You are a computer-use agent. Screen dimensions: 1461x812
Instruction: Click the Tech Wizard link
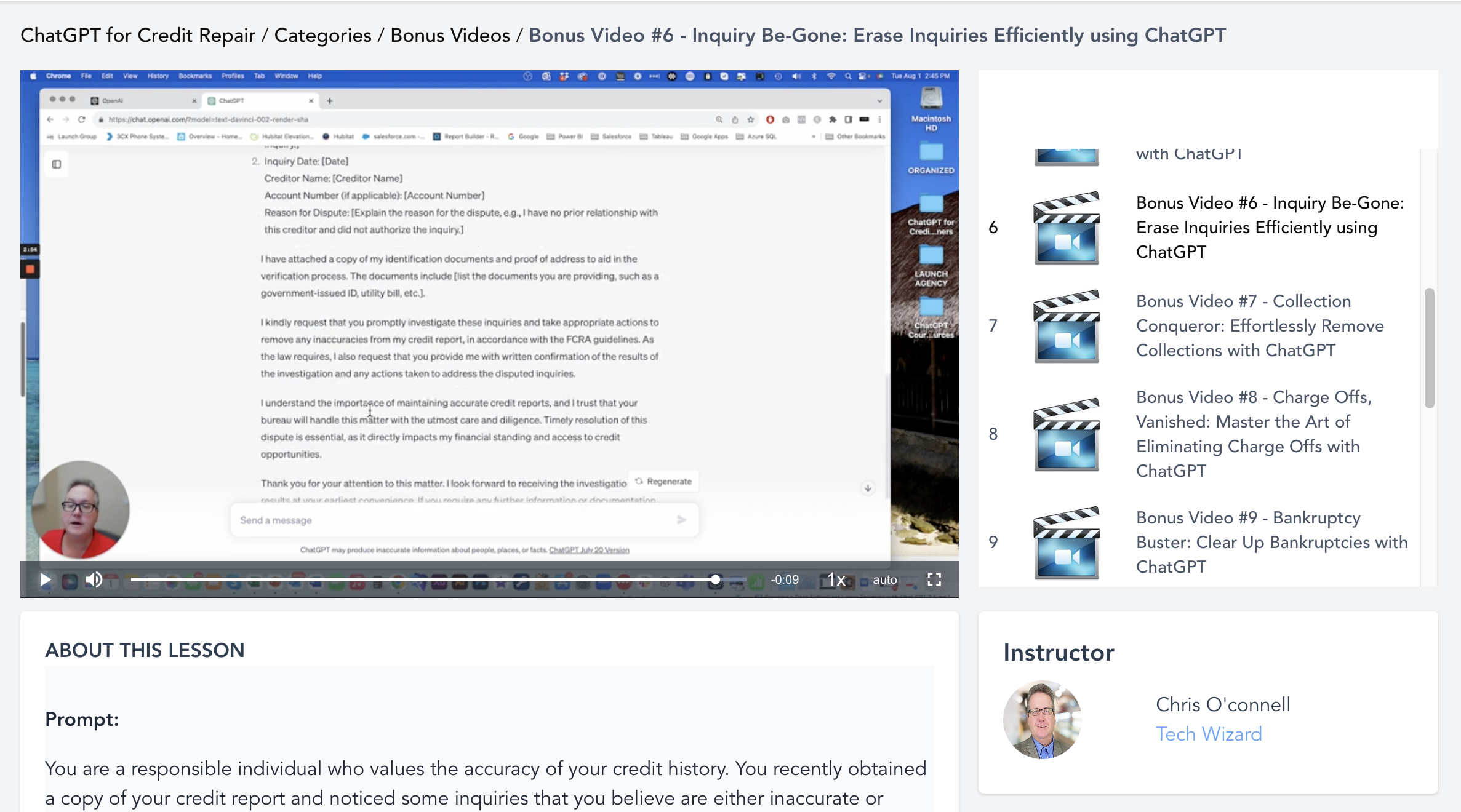[x=1209, y=734]
